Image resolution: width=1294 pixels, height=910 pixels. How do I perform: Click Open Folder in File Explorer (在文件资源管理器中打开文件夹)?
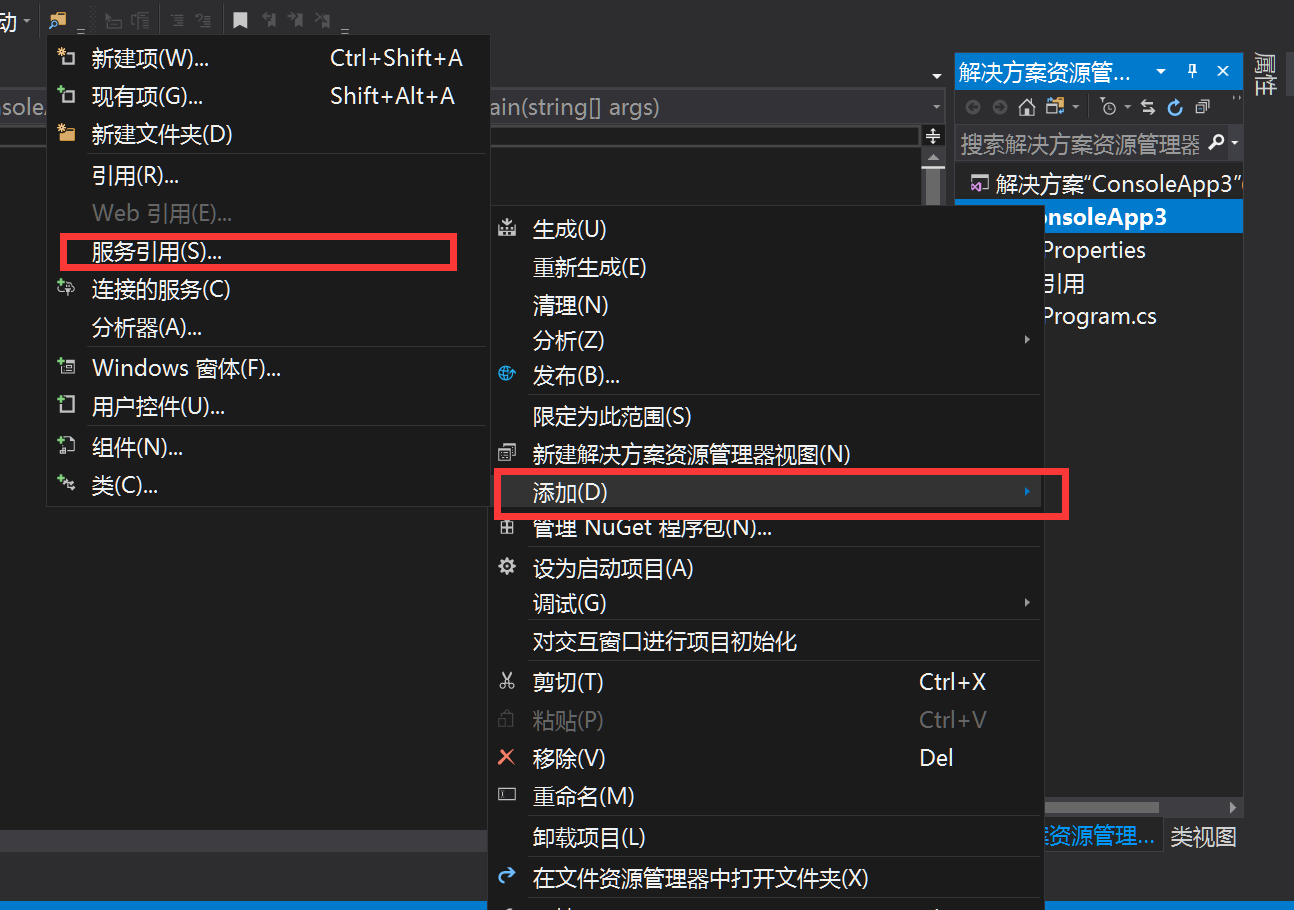(766, 879)
